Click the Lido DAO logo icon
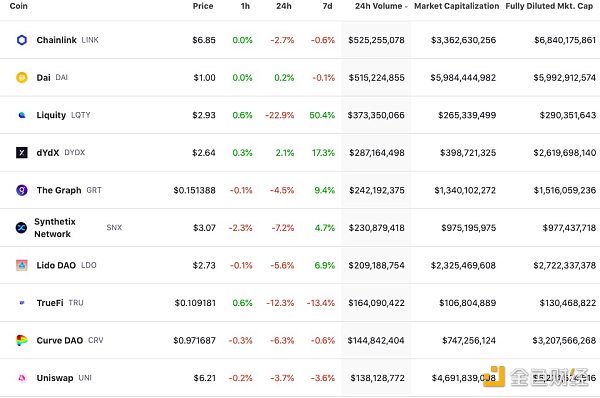 [x=22, y=265]
